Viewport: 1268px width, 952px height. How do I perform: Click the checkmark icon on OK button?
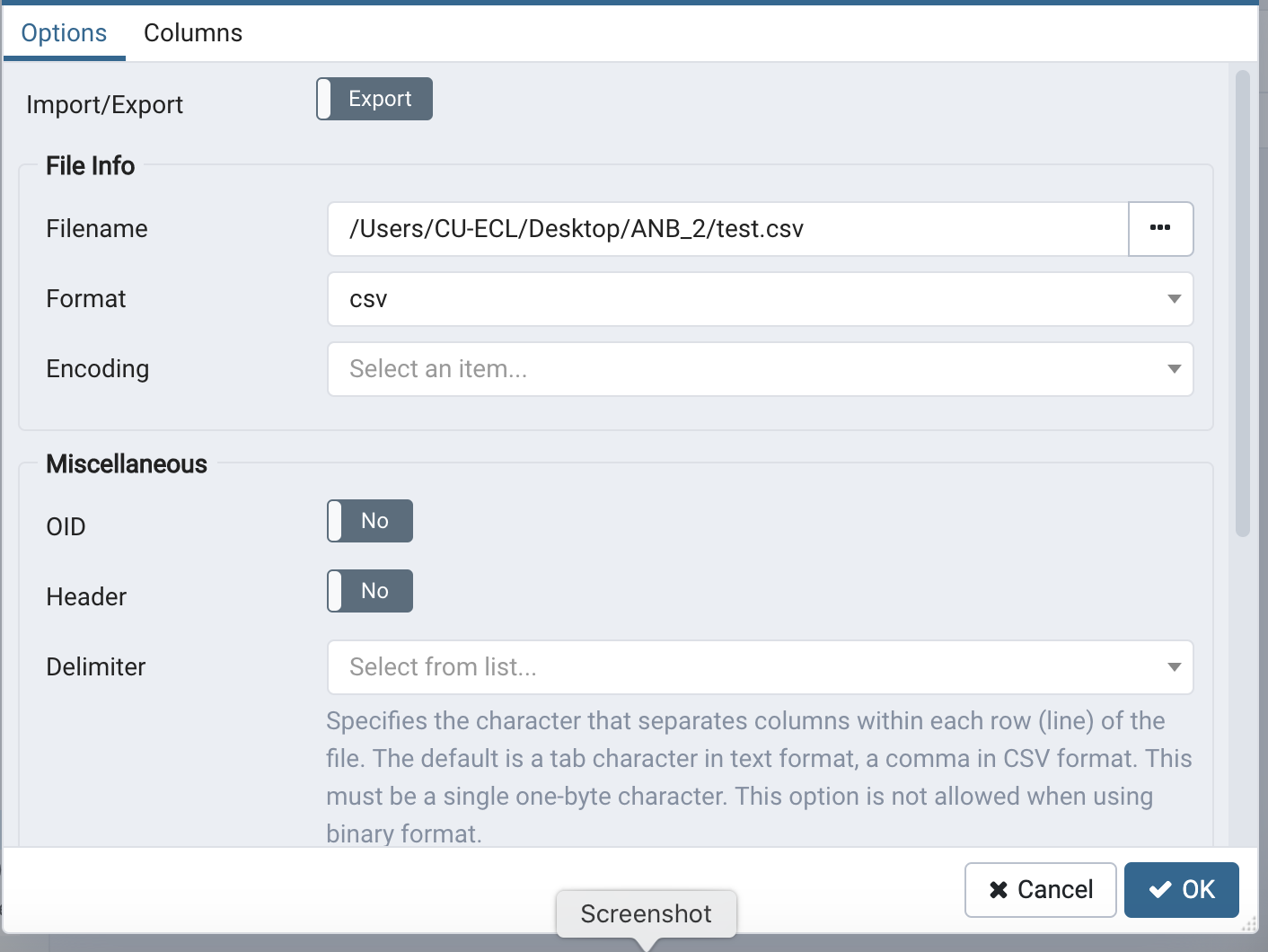1160,890
